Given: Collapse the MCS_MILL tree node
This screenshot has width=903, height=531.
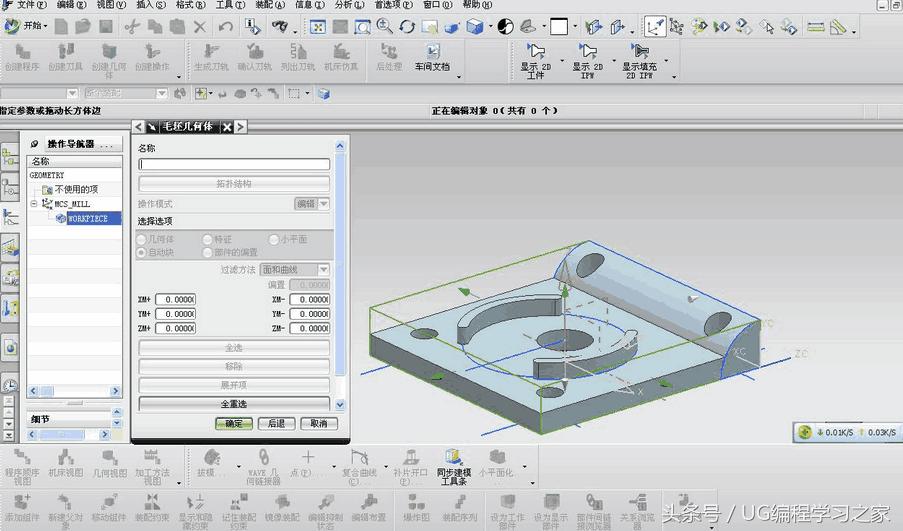Looking at the screenshot, I should tap(34, 204).
